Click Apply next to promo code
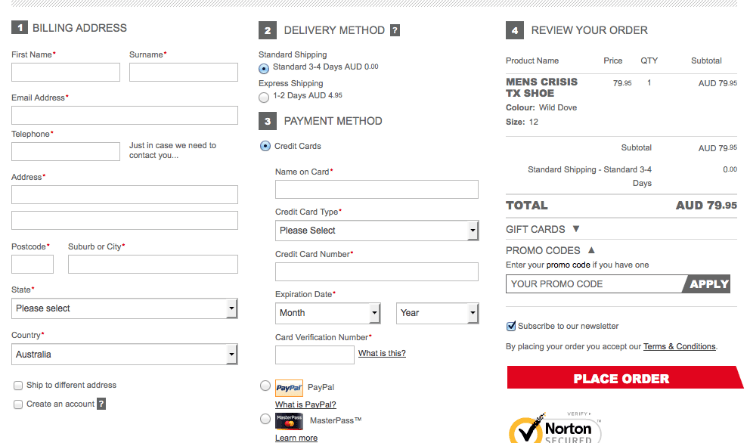 (x=709, y=284)
